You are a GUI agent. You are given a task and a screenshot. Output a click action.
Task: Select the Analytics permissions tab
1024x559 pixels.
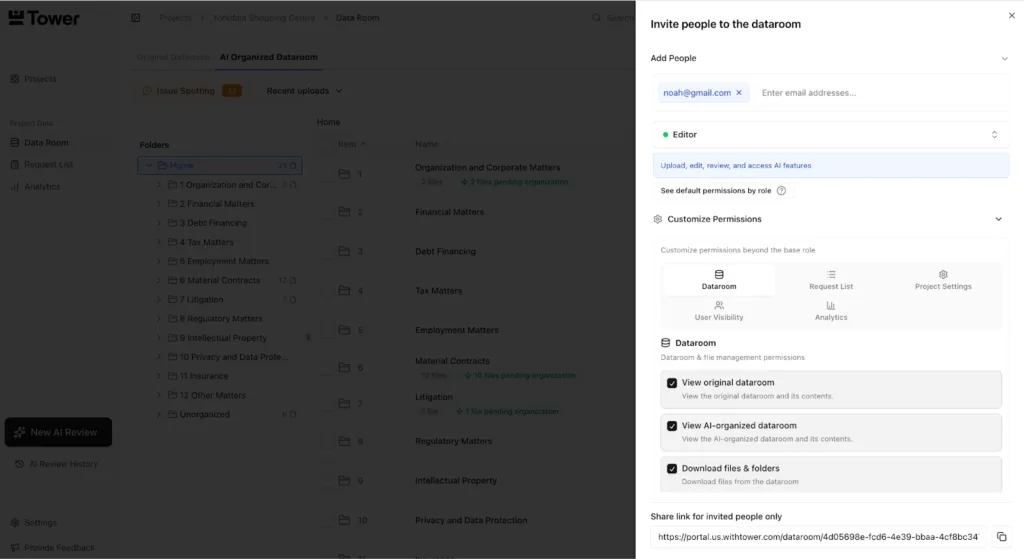click(831, 311)
